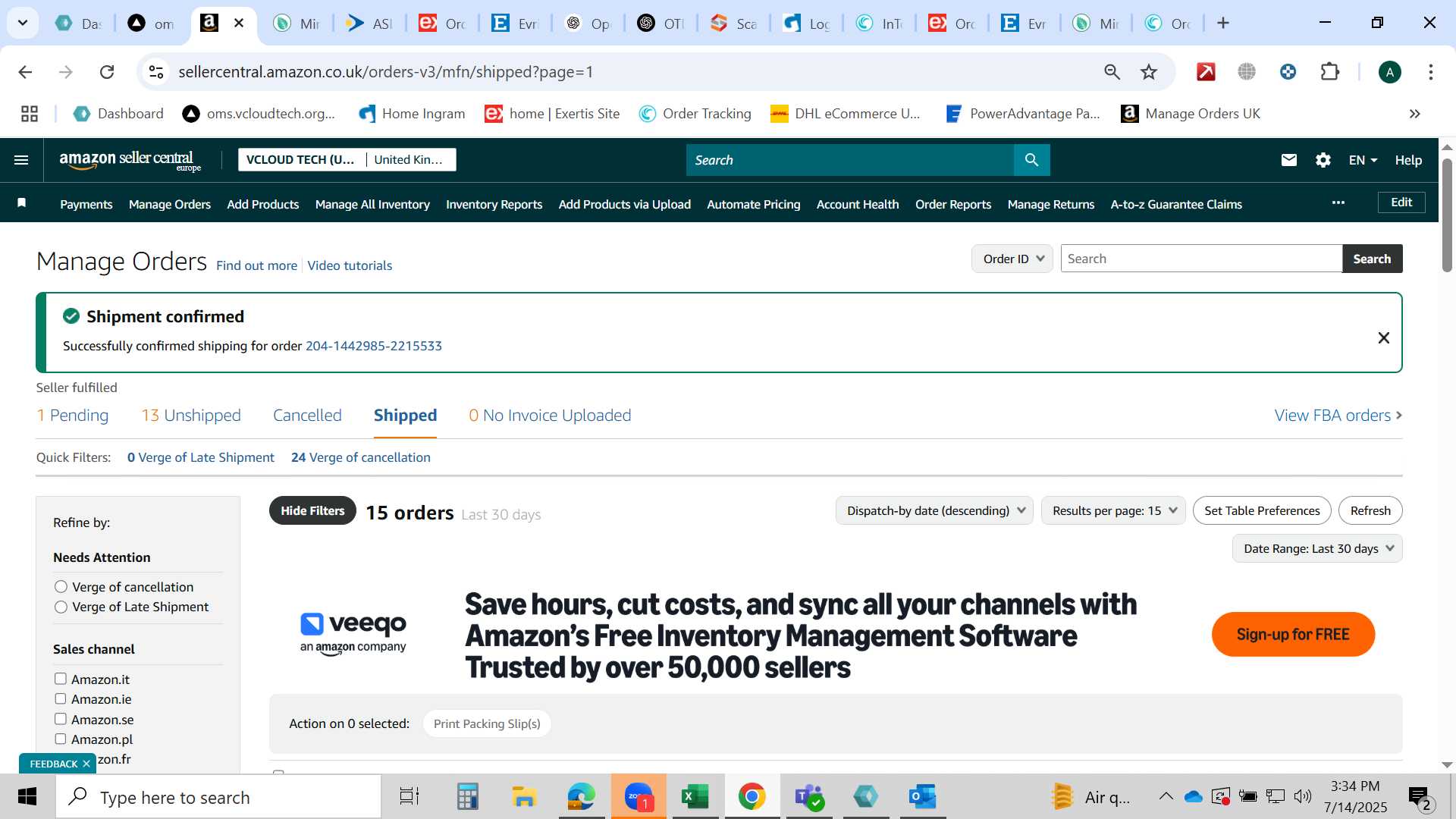Click the magnifier search button in header
The height and width of the screenshot is (819, 1456).
pos(1031,160)
